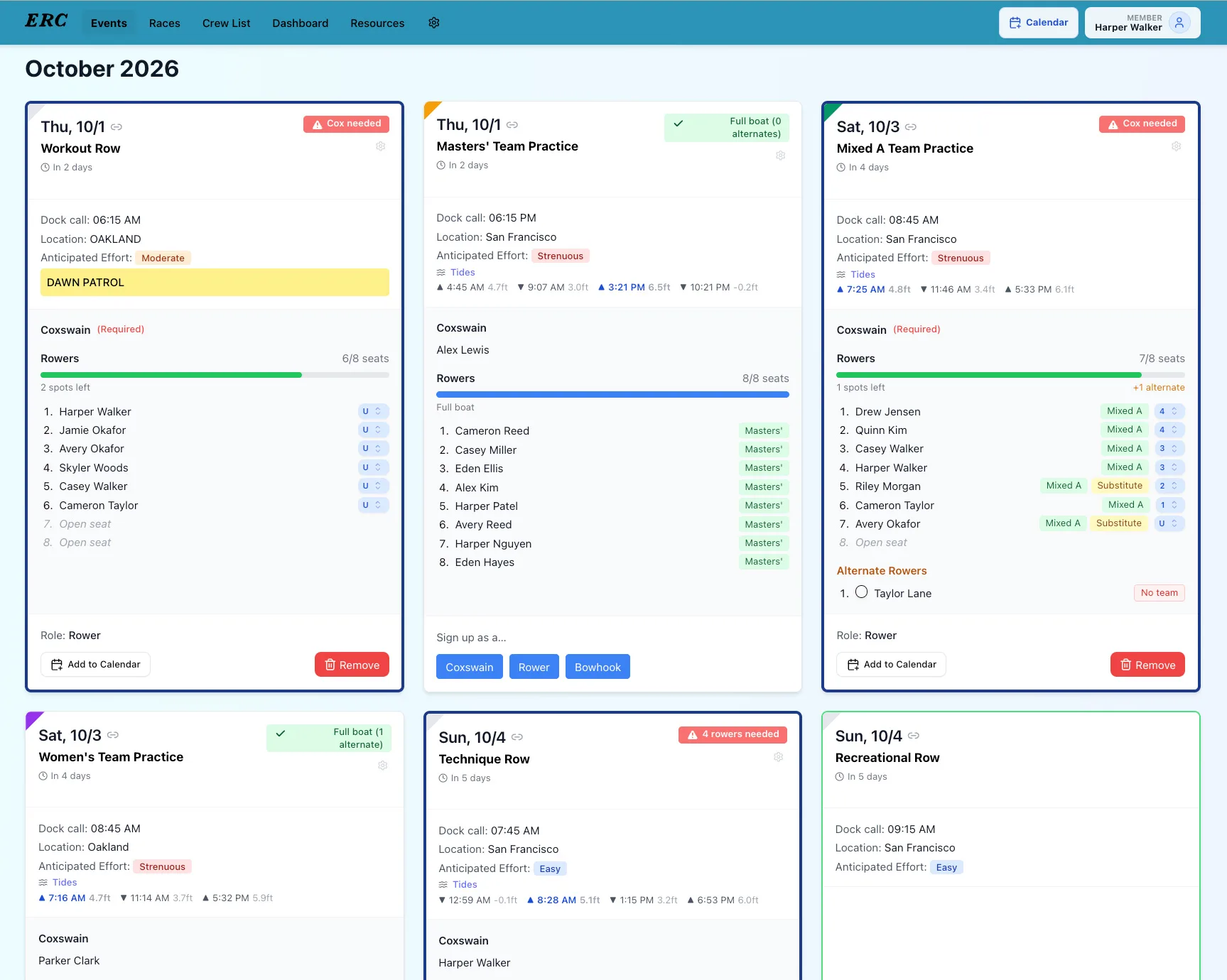The width and height of the screenshot is (1227, 980).
Task: Open seat selector for Jamie Okafor
Action: [x=373, y=430]
